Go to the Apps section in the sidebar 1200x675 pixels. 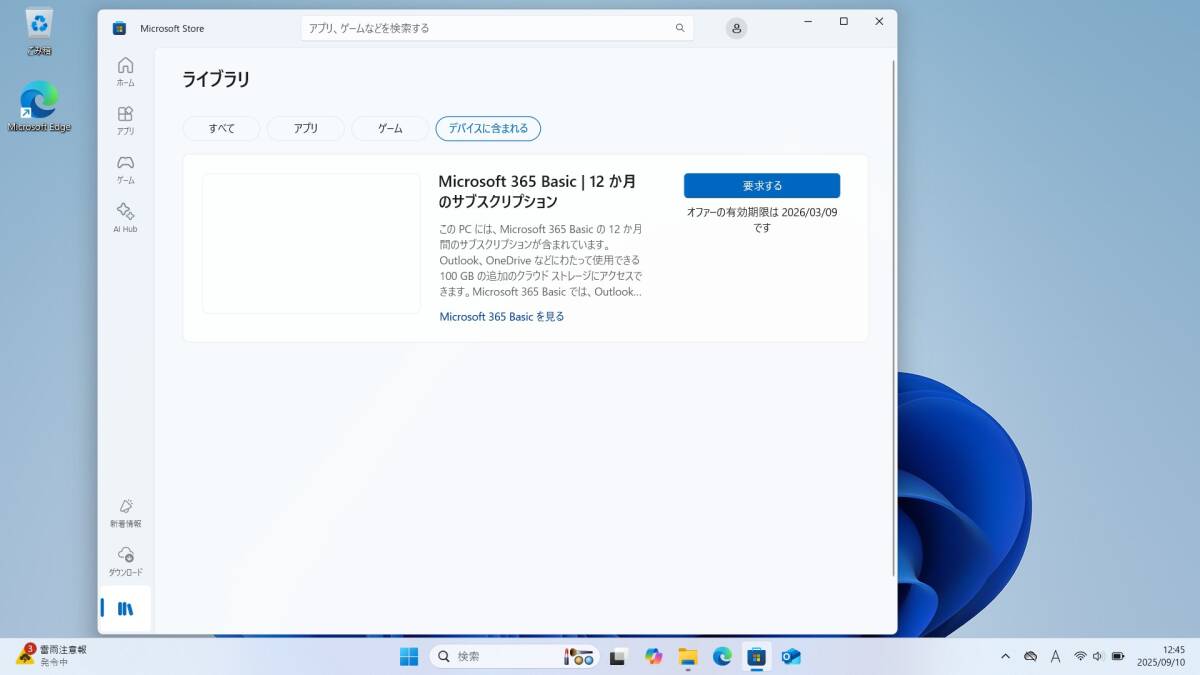click(x=125, y=120)
